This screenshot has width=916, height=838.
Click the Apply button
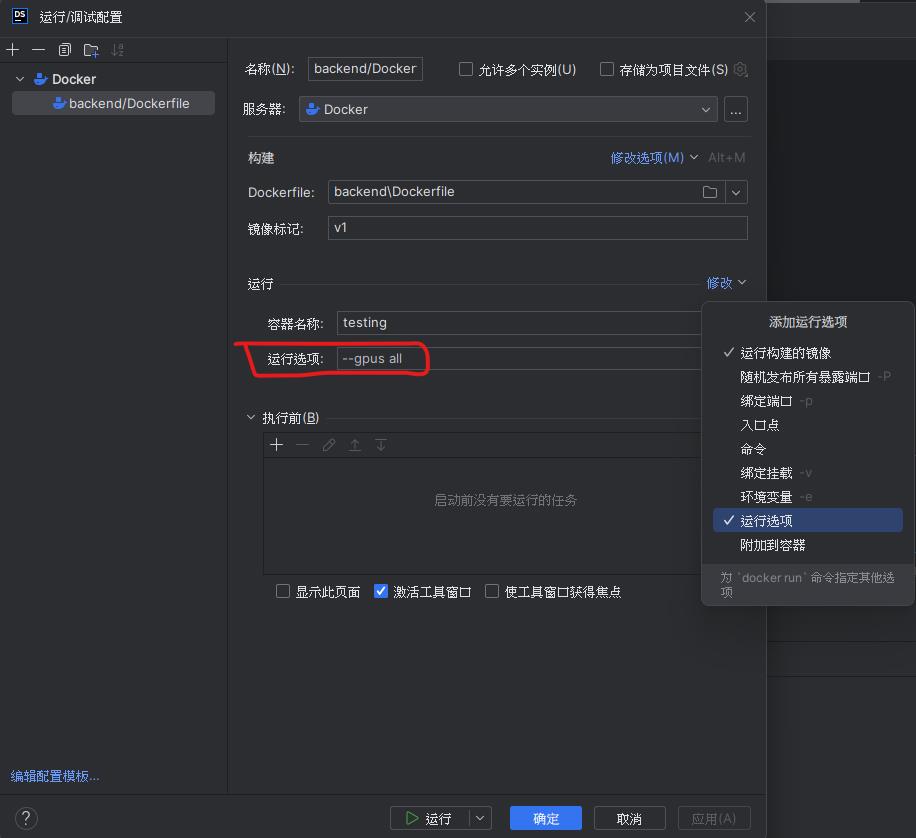click(714, 818)
